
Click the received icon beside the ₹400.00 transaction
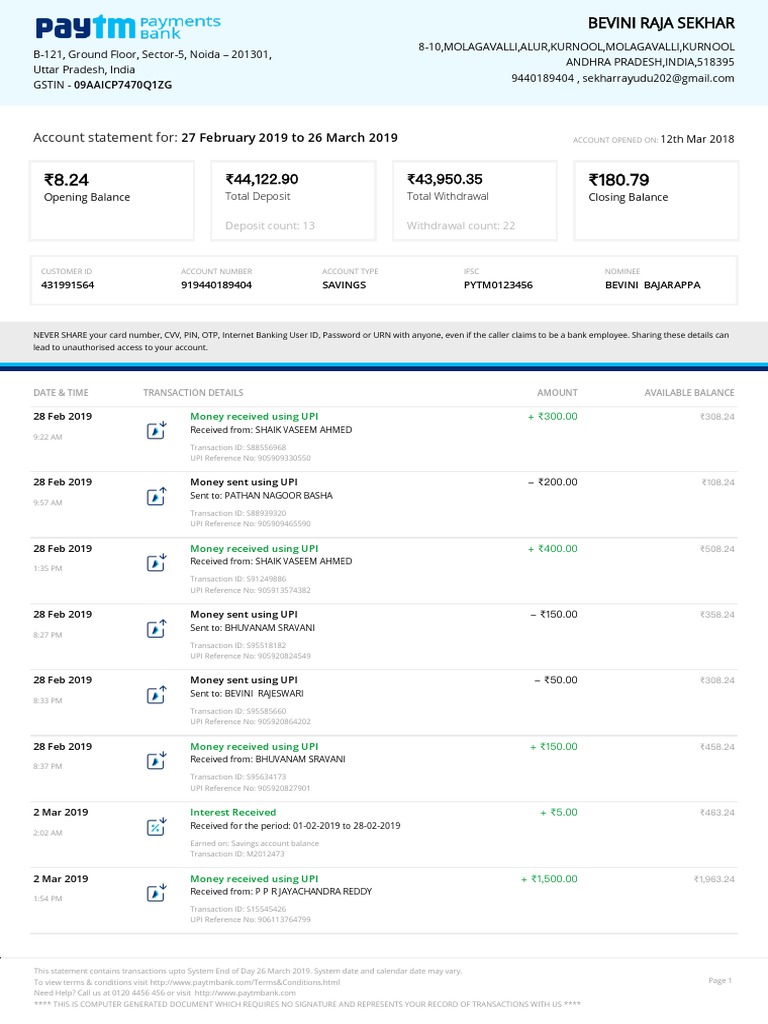[x=156, y=563]
